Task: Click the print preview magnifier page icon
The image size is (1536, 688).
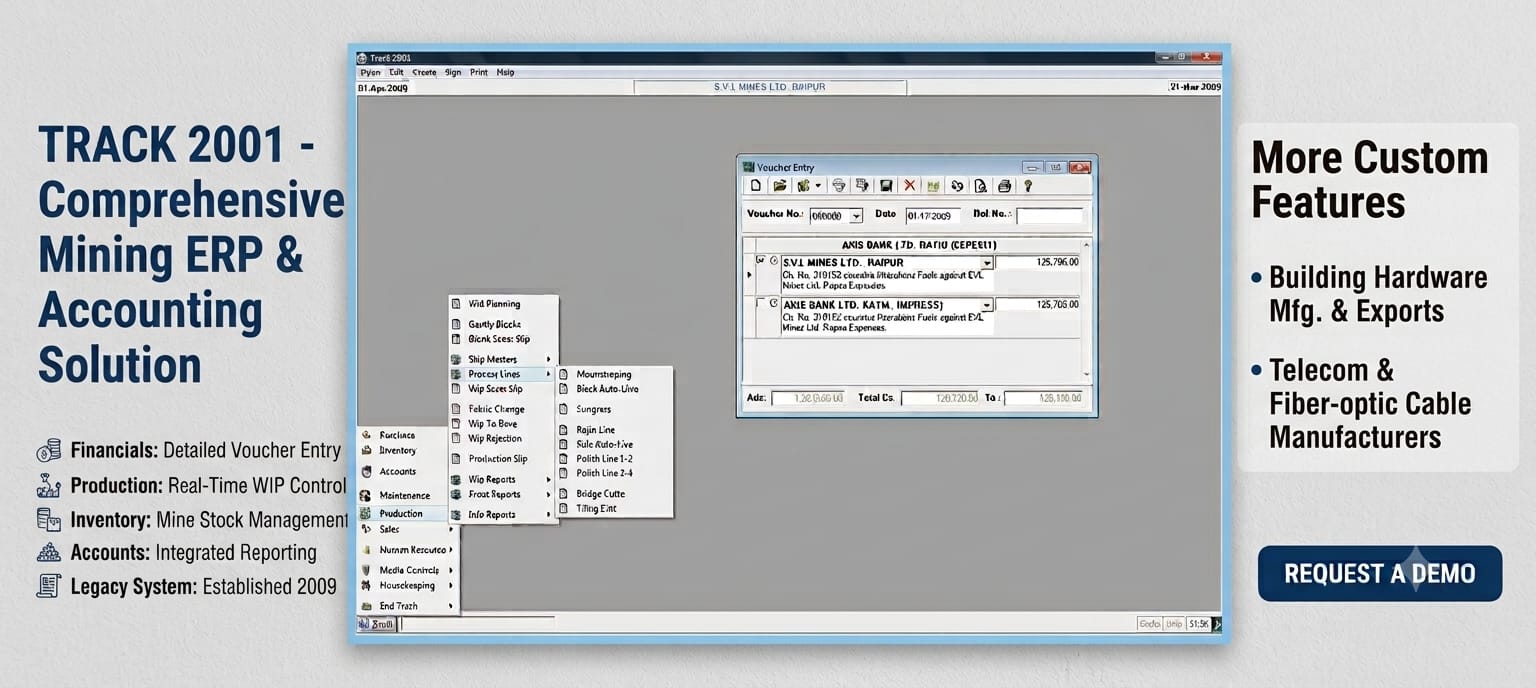Action: pos(981,185)
